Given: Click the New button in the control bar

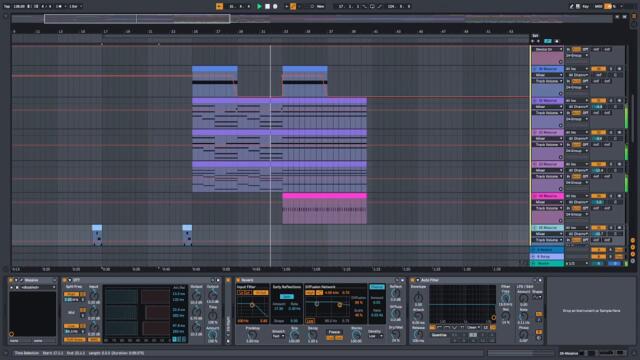Looking at the screenshot, I should (x=321, y=6).
